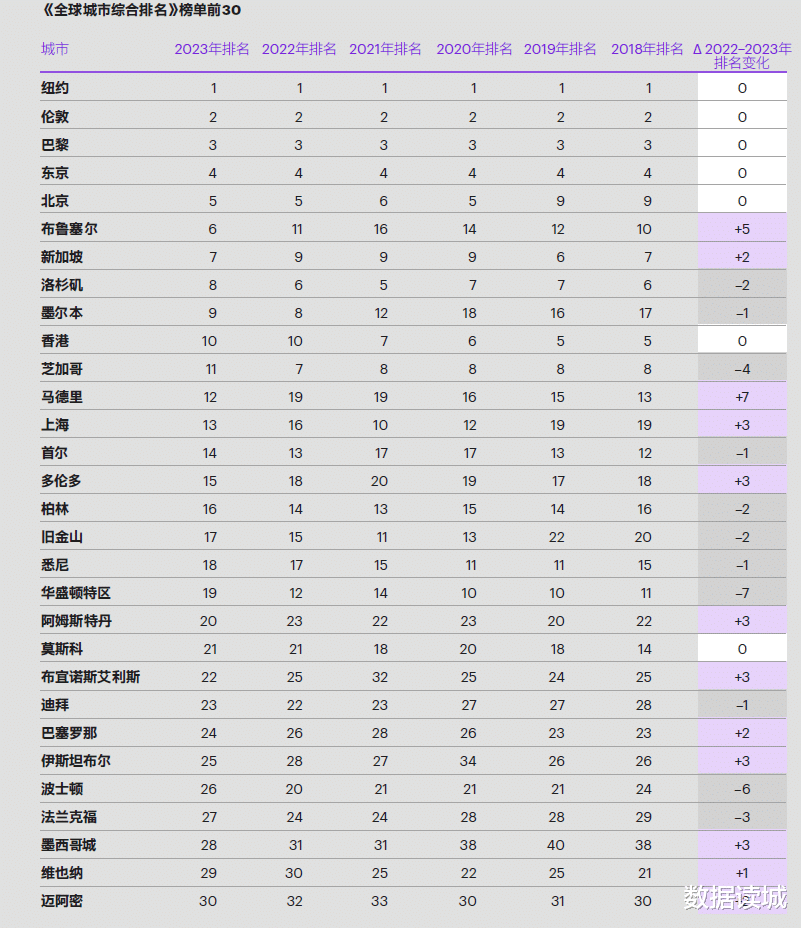Select the city name 迈阿密
This screenshot has height=928, width=801.
[x=62, y=901]
